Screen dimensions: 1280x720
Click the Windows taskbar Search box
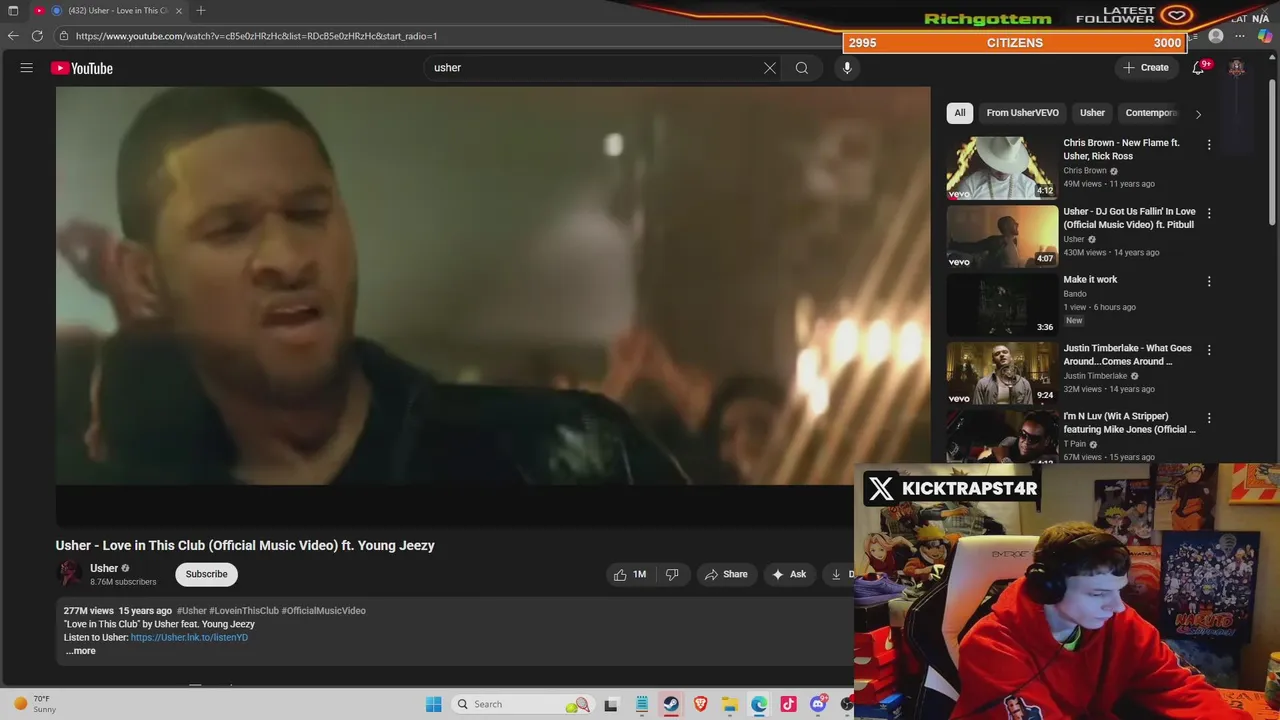point(522,704)
